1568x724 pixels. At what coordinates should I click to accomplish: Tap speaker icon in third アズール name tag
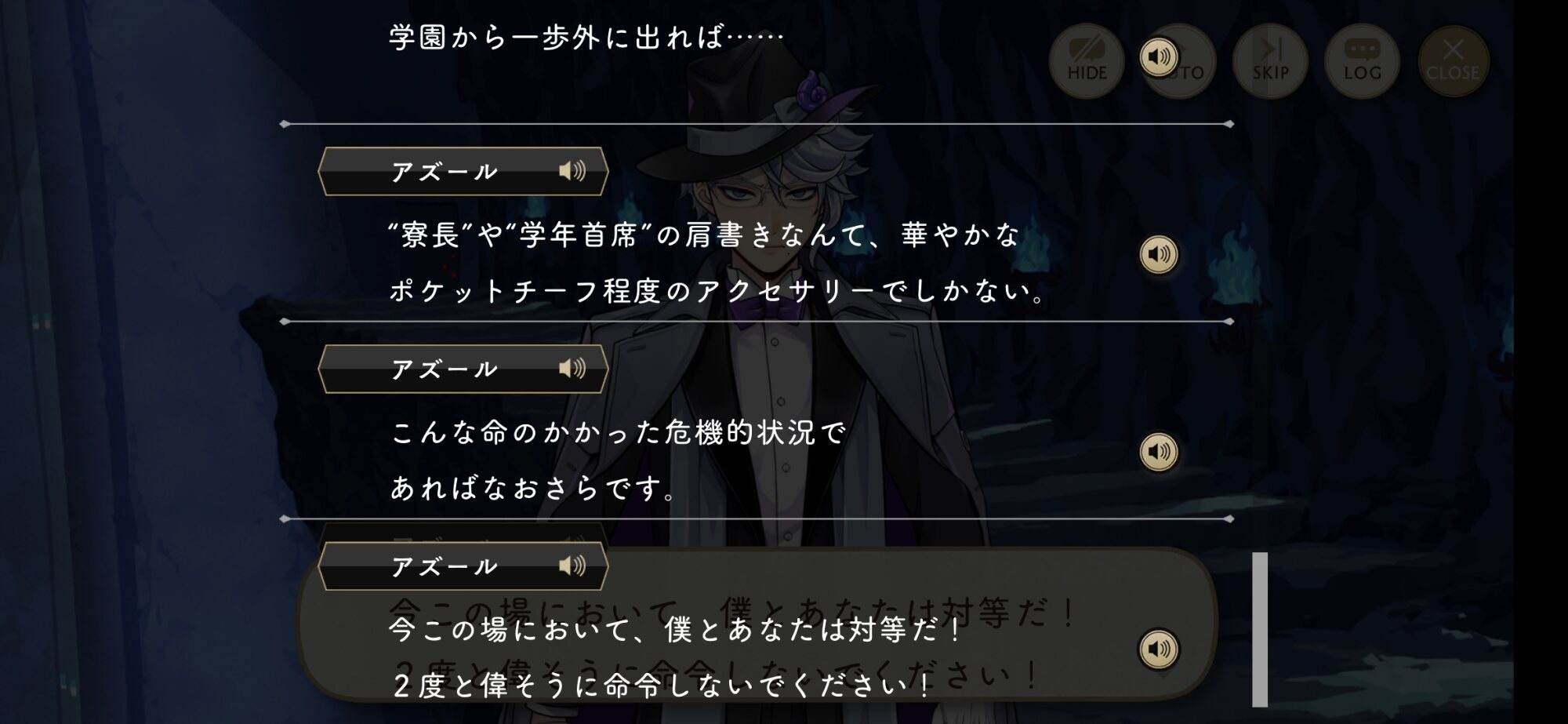(572, 566)
